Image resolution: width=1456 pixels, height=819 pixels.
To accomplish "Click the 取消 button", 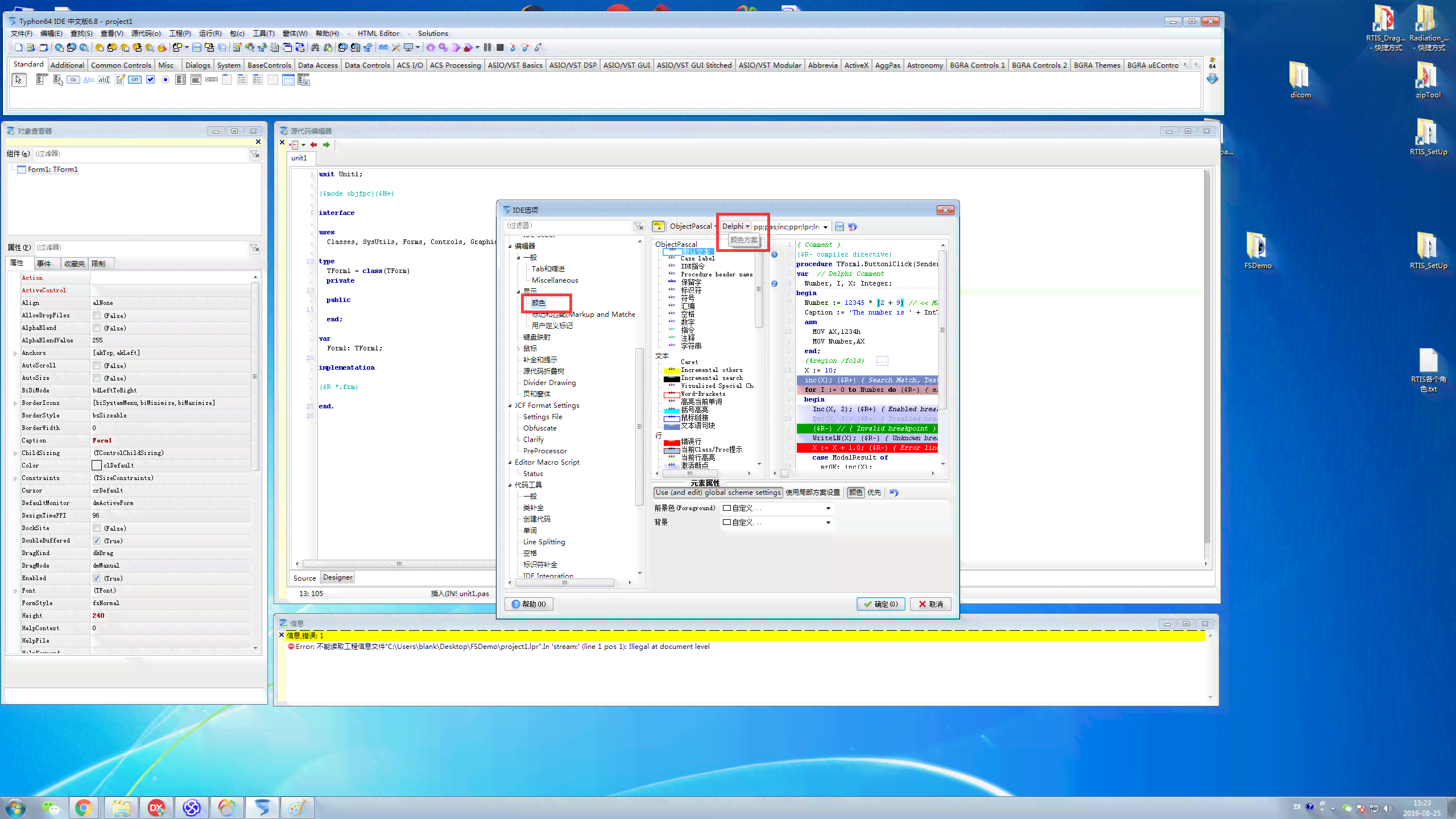I will (x=930, y=604).
